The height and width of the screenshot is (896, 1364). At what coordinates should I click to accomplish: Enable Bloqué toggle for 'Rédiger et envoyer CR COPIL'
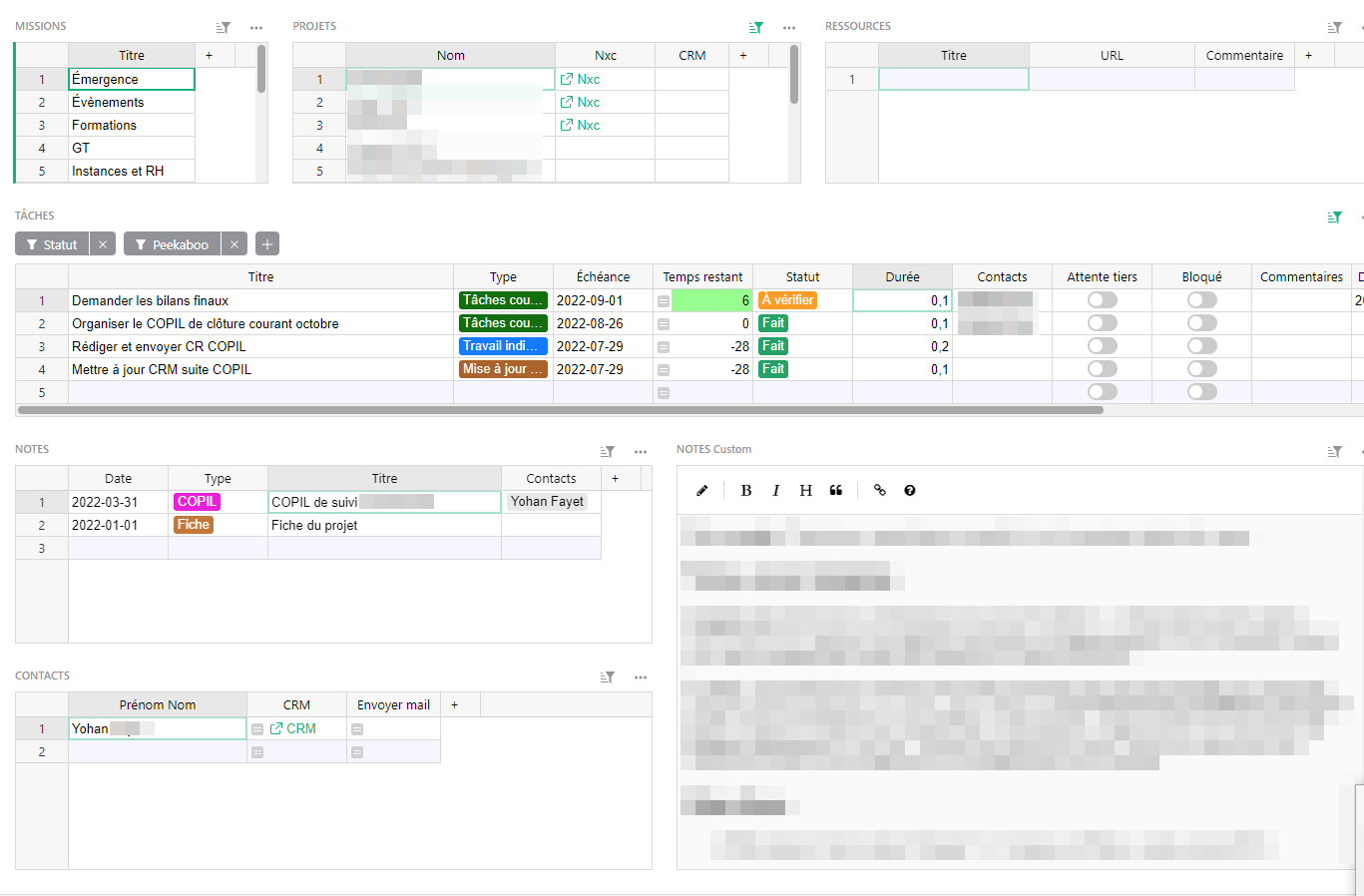[1201, 345]
